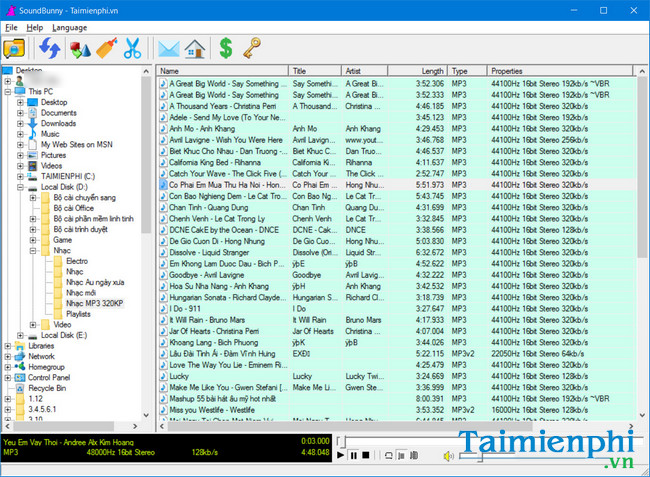Select the Electro folder in tree
The height and width of the screenshot is (477, 650).
(x=77, y=261)
